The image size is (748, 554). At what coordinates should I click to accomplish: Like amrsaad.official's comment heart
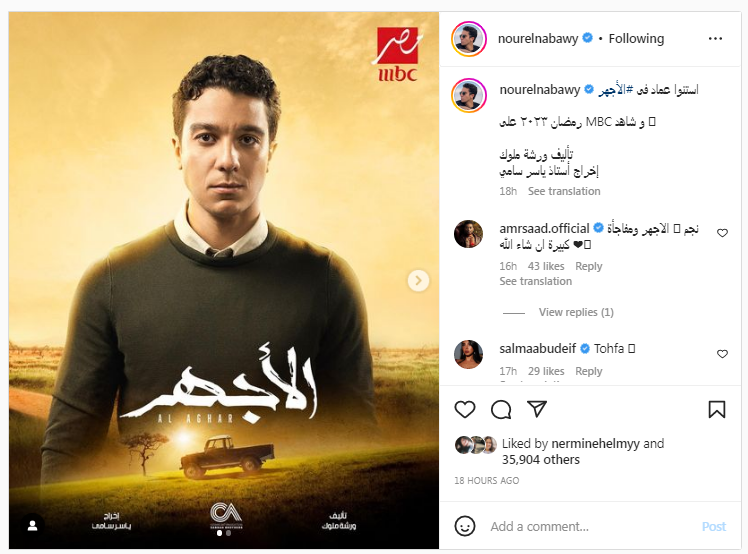point(722,233)
